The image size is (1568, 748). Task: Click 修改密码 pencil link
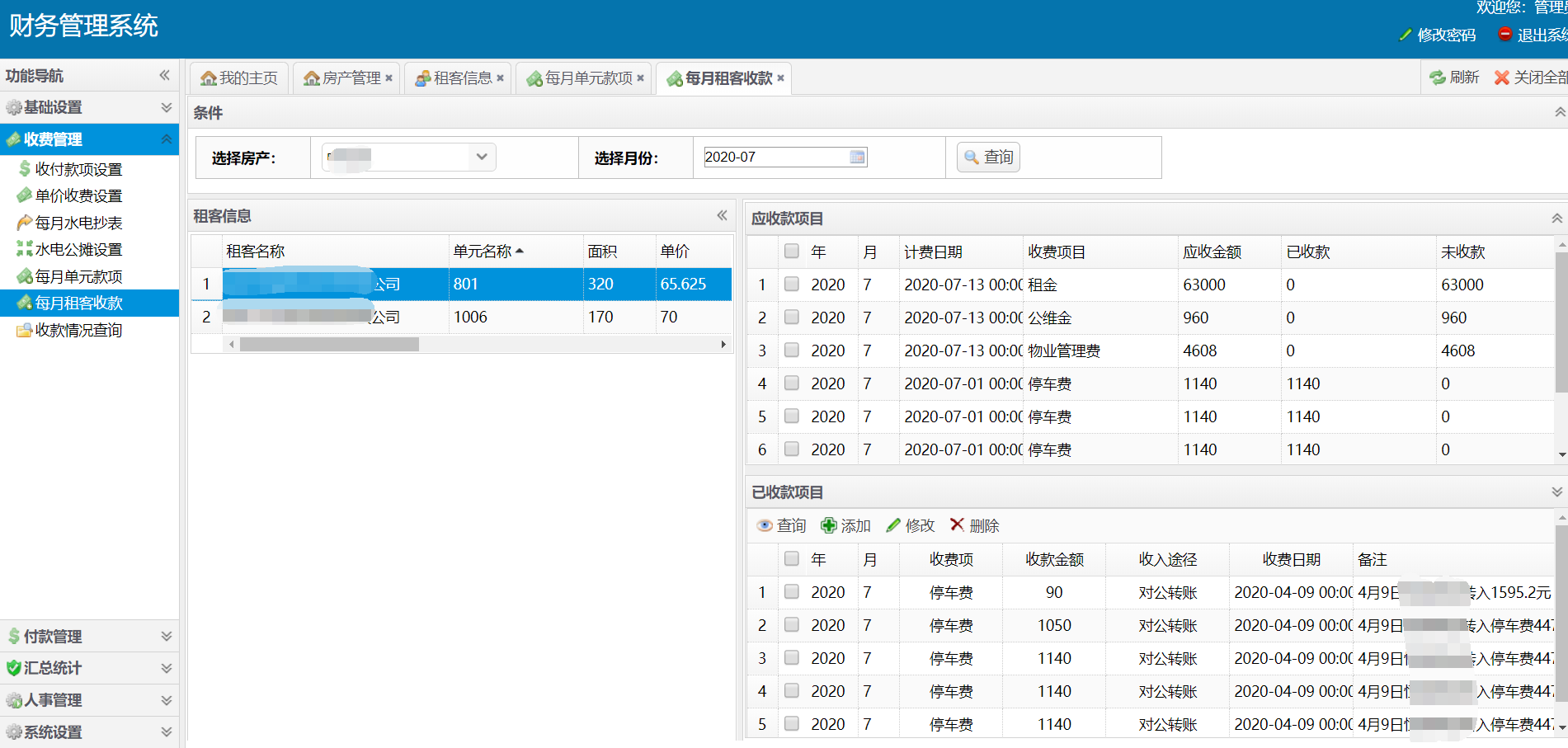[1438, 35]
